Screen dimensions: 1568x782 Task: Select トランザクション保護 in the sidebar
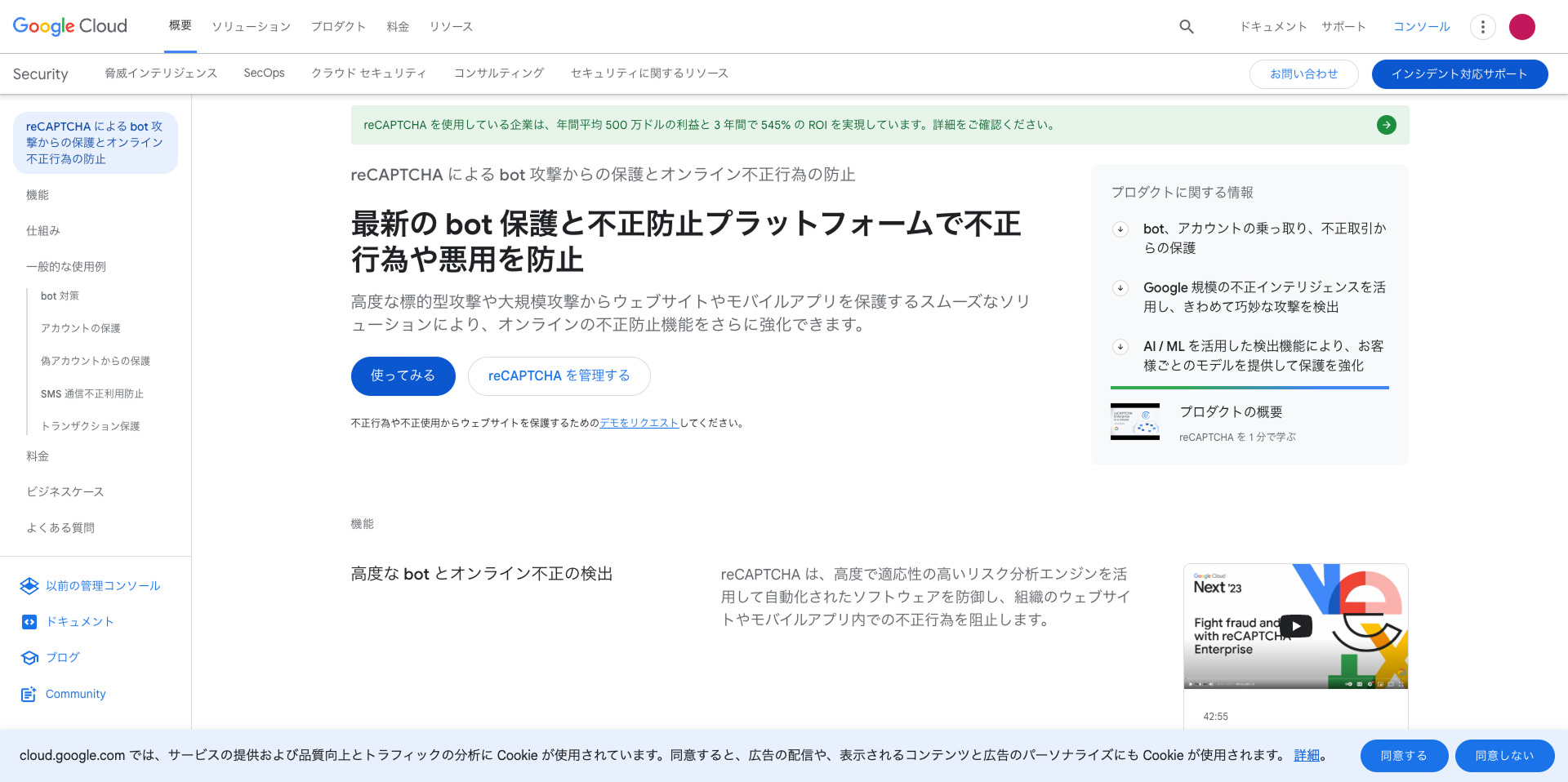(x=91, y=426)
